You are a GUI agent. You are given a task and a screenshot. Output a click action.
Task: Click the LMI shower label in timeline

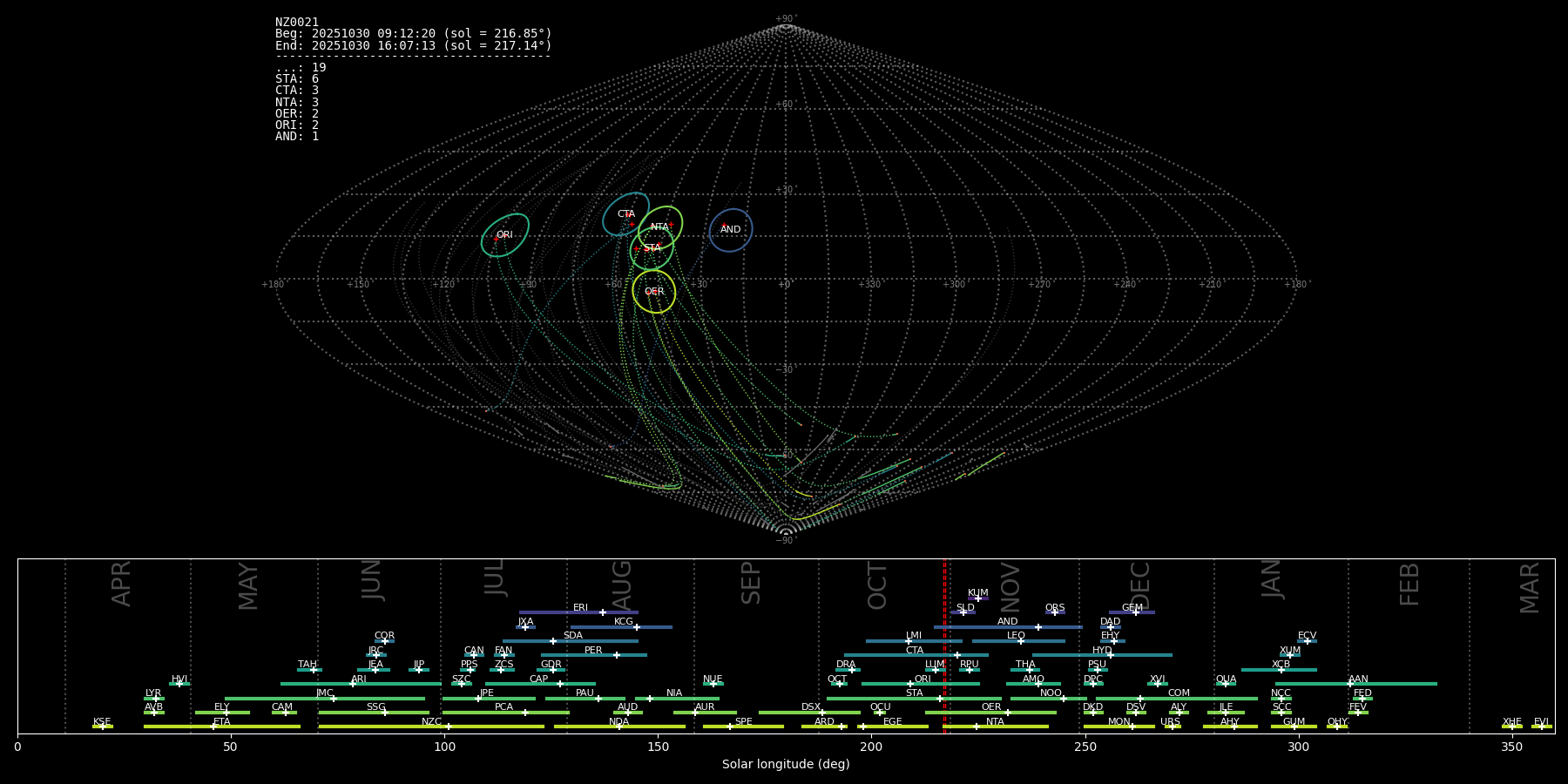click(x=914, y=636)
